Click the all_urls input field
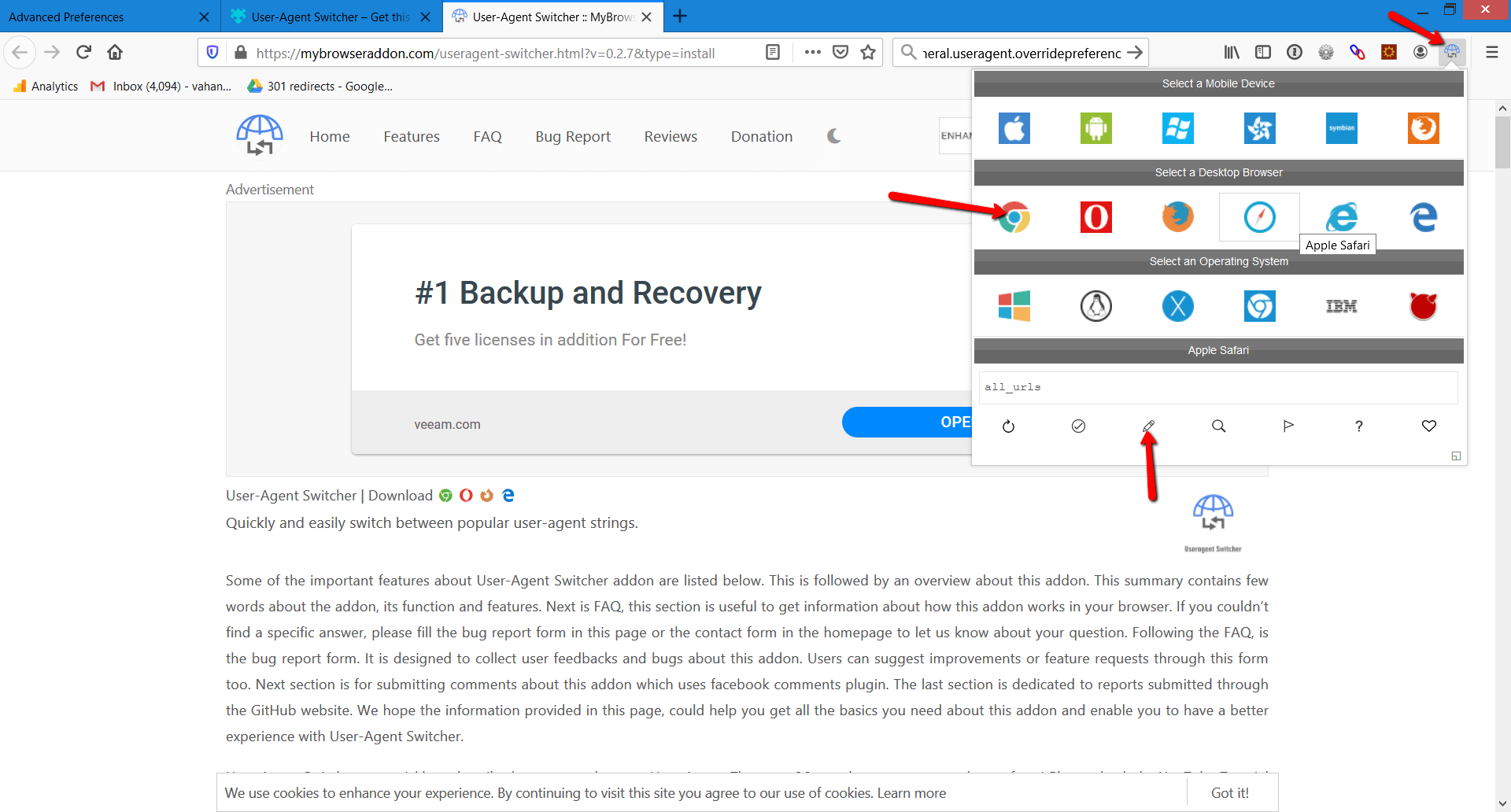 [1217, 387]
